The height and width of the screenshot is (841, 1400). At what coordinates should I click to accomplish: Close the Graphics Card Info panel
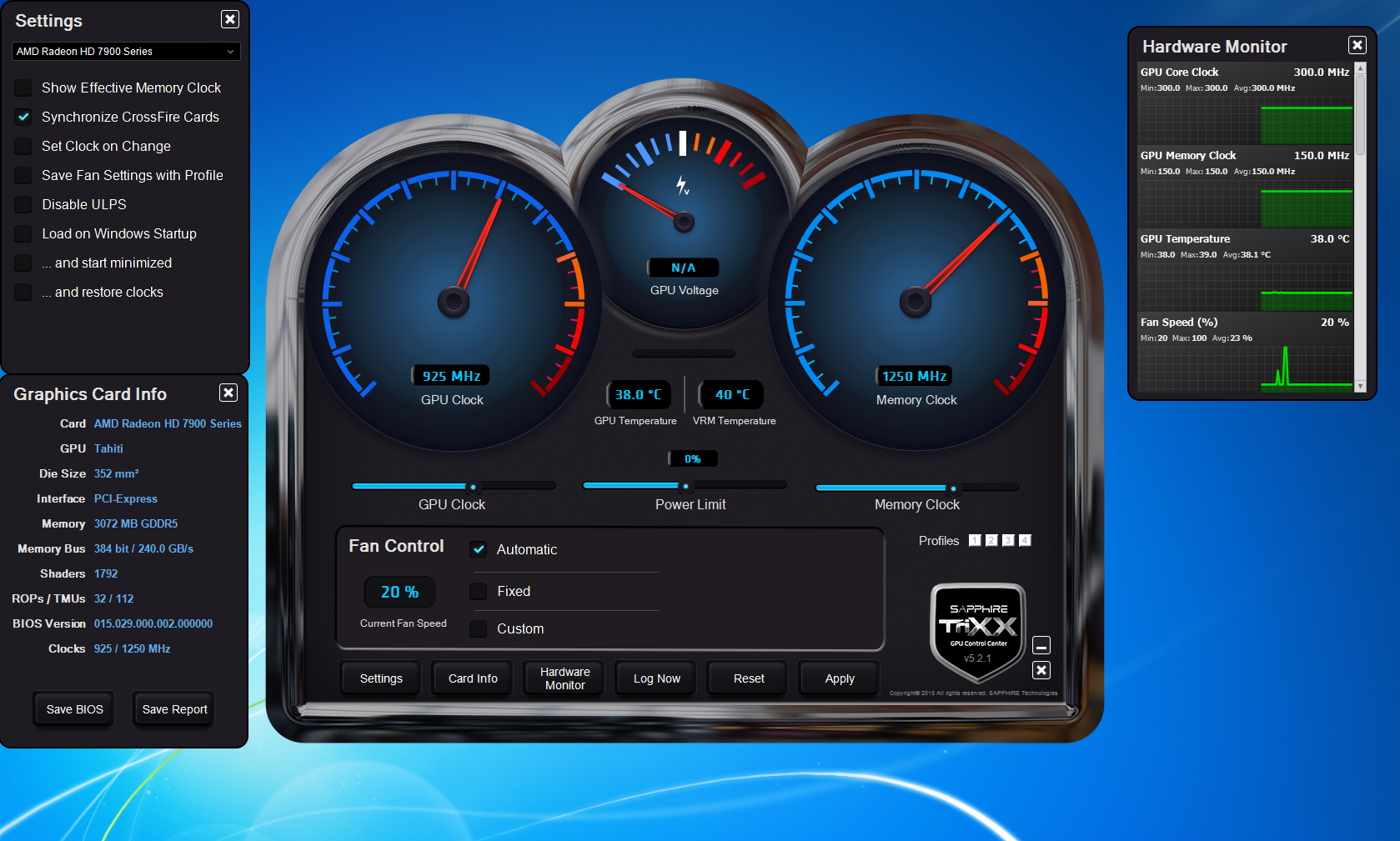[228, 393]
